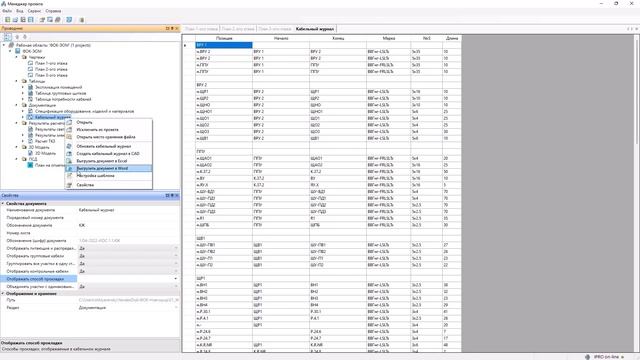Image resolution: width=640 pixels, height=360 pixels.
Task: Close the Свойства panel
Action: tap(177, 196)
